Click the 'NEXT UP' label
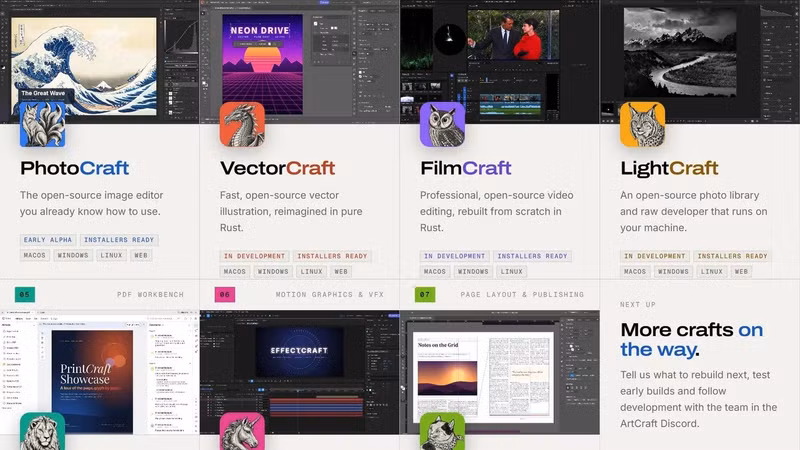800x450 pixels. click(638, 305)
